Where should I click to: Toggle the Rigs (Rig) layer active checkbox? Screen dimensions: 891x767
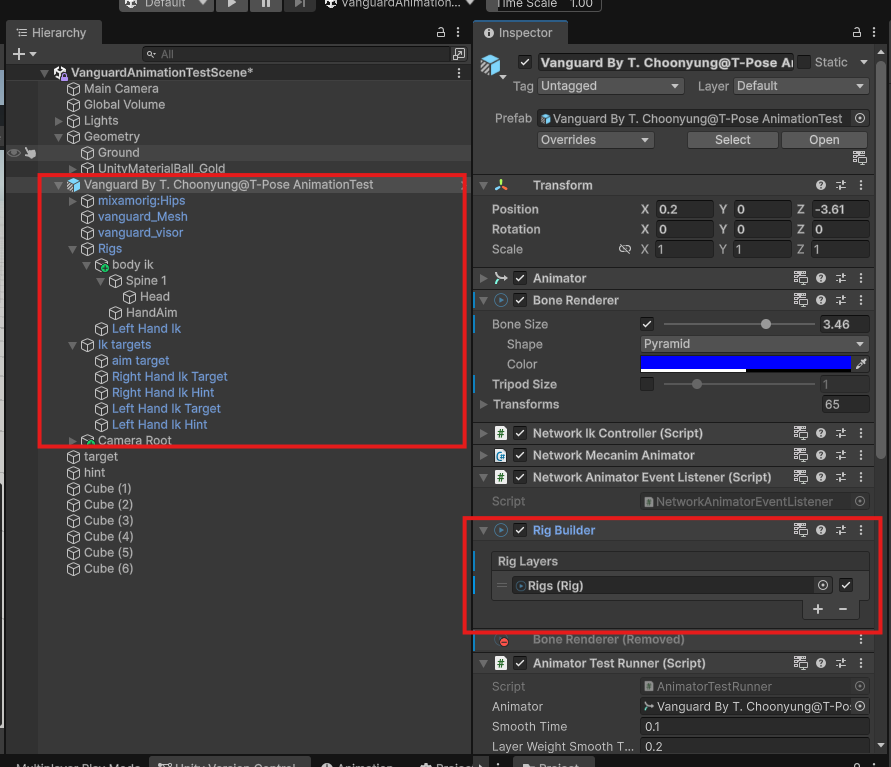click(846, 585)
